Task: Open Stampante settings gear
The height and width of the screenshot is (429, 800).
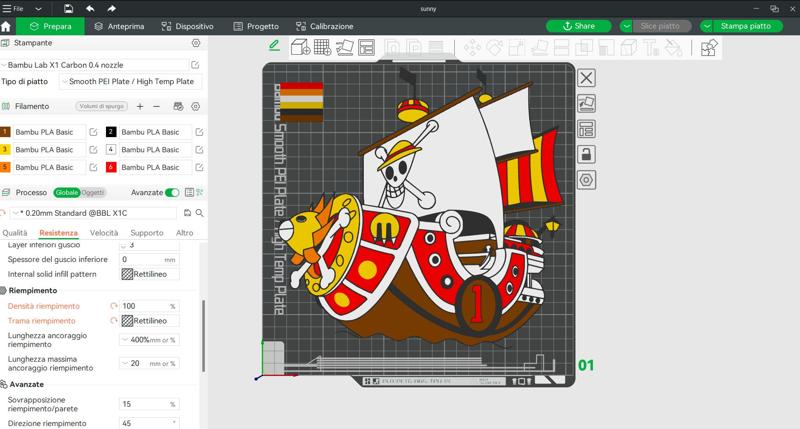Action: click(x=196, y=43)
